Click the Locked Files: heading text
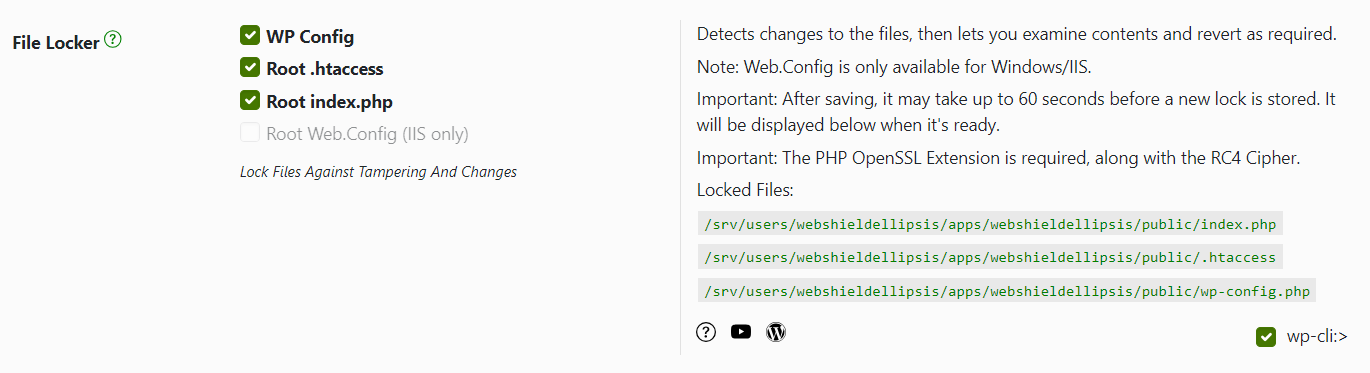Screen dimensions: 1370x373 pyautogui.click(x=745, y=190)
